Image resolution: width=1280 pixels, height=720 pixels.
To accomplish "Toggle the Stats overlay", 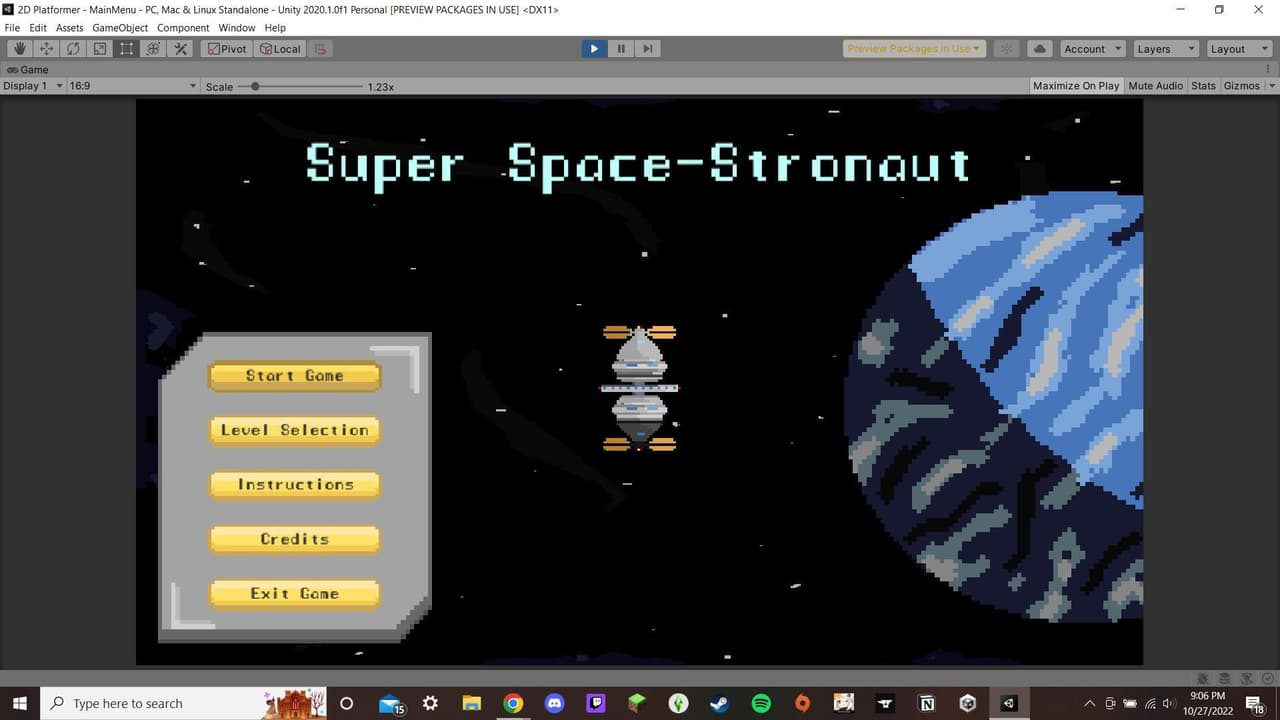I will pyautogui.click(x=1203, y=86).
